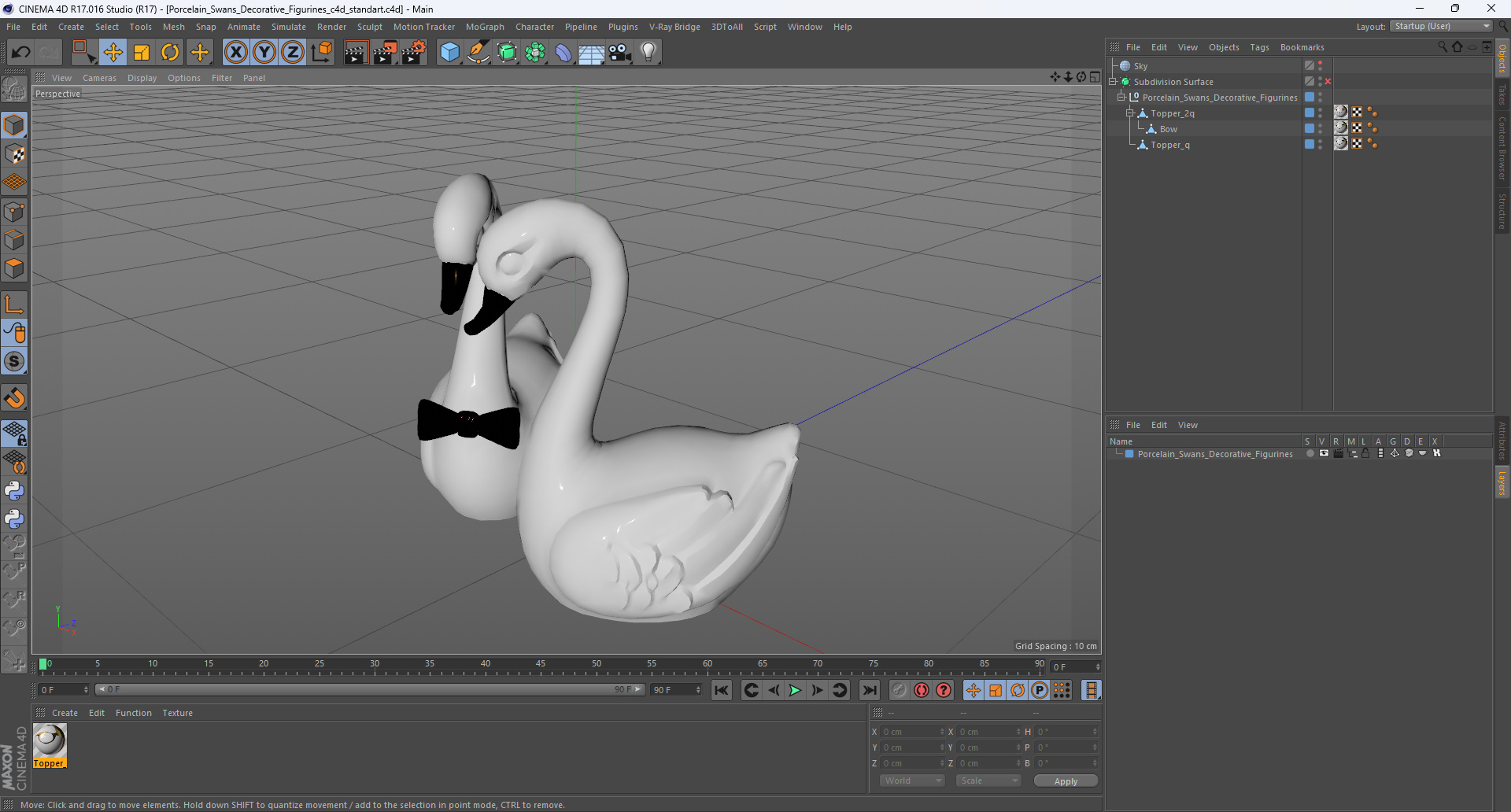Open the Floor environment icon

(x=592, y=52)
